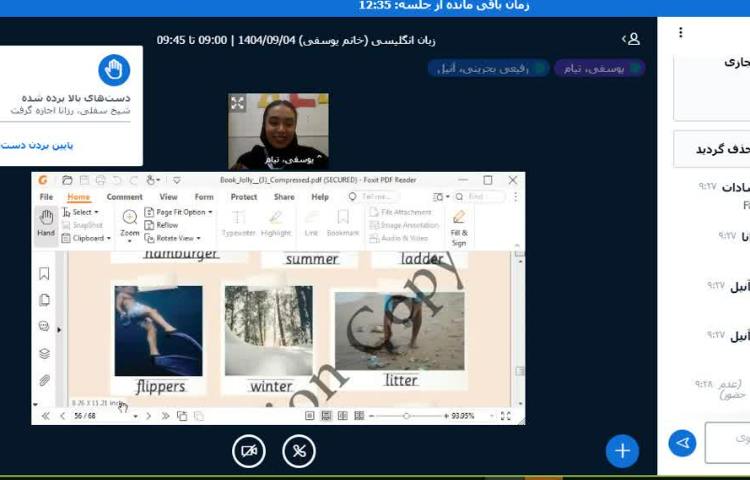Click the lower hand link in raised hands popup

37,145
